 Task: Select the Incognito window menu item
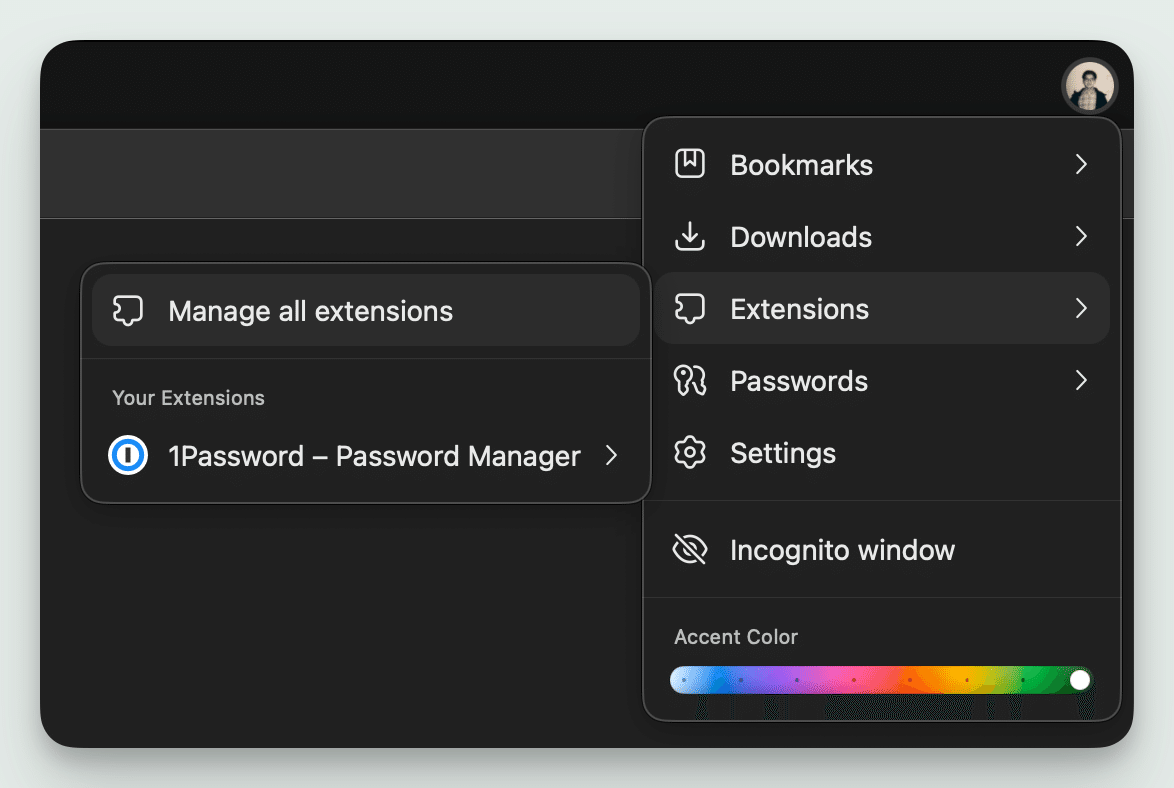click(842, 550)
